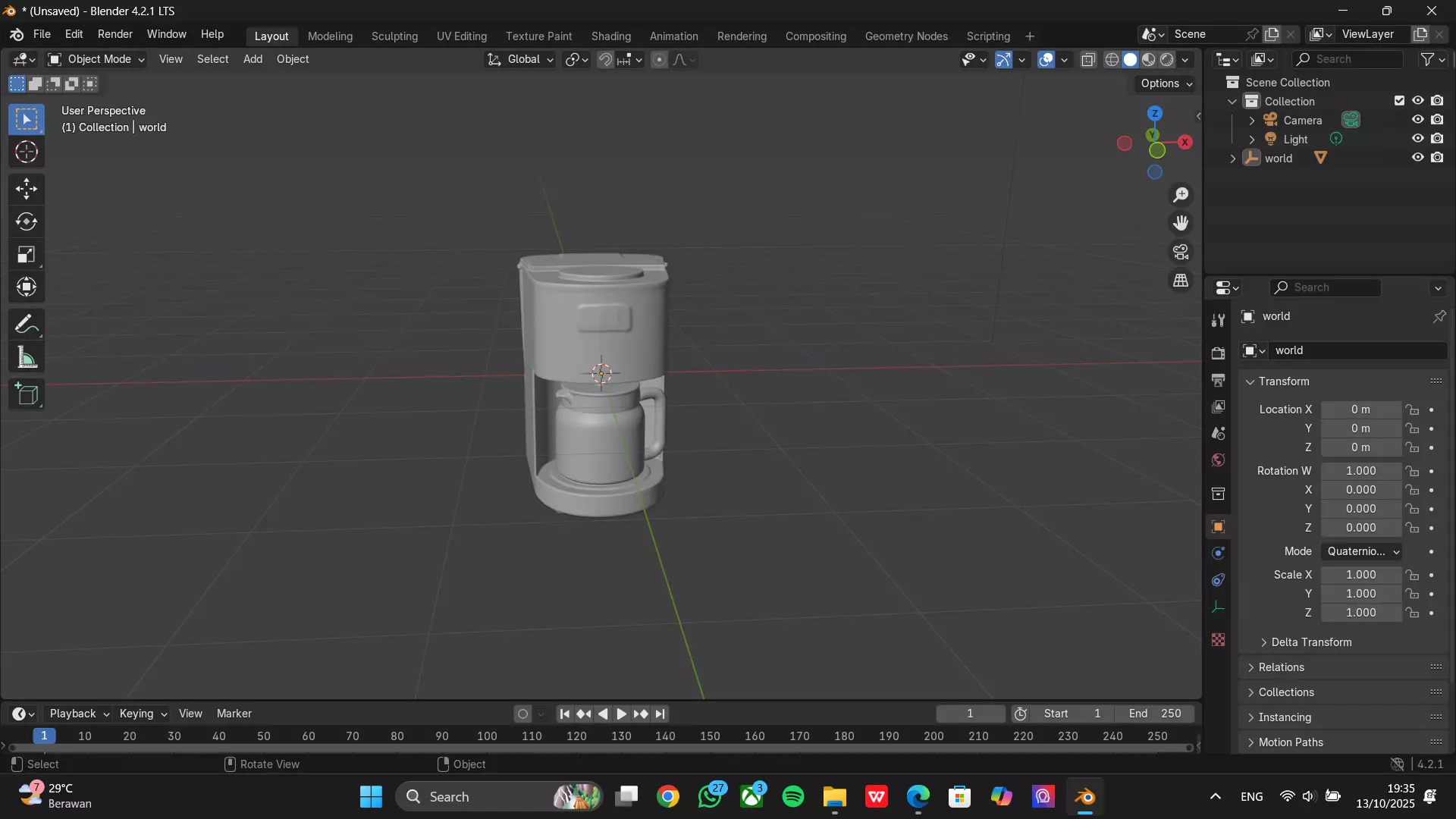Click the pan view hand icon
Viewport: 1456px width, 819px height.
(x=1181, y=223)
